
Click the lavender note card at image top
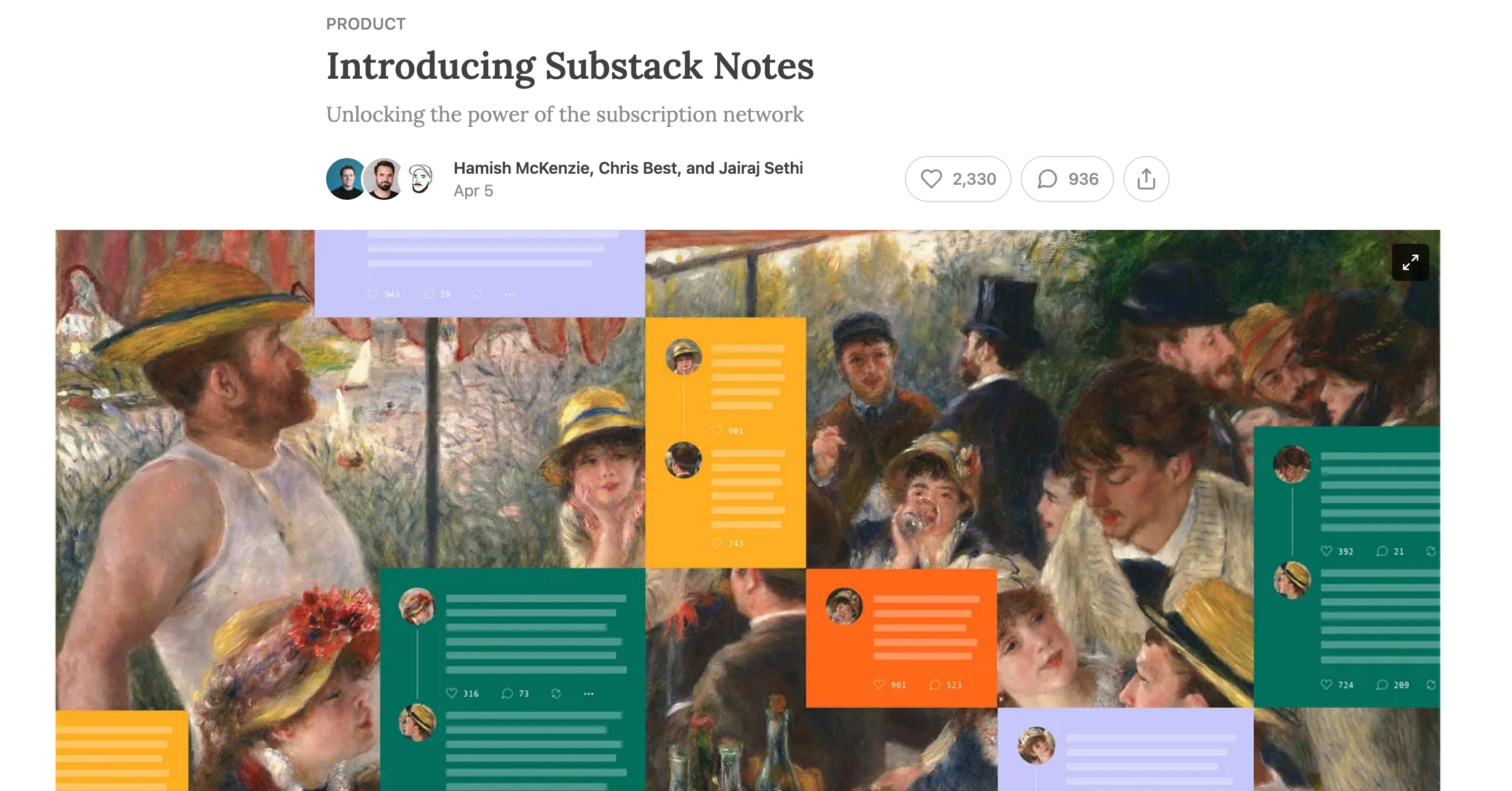(x=480, y=273)
